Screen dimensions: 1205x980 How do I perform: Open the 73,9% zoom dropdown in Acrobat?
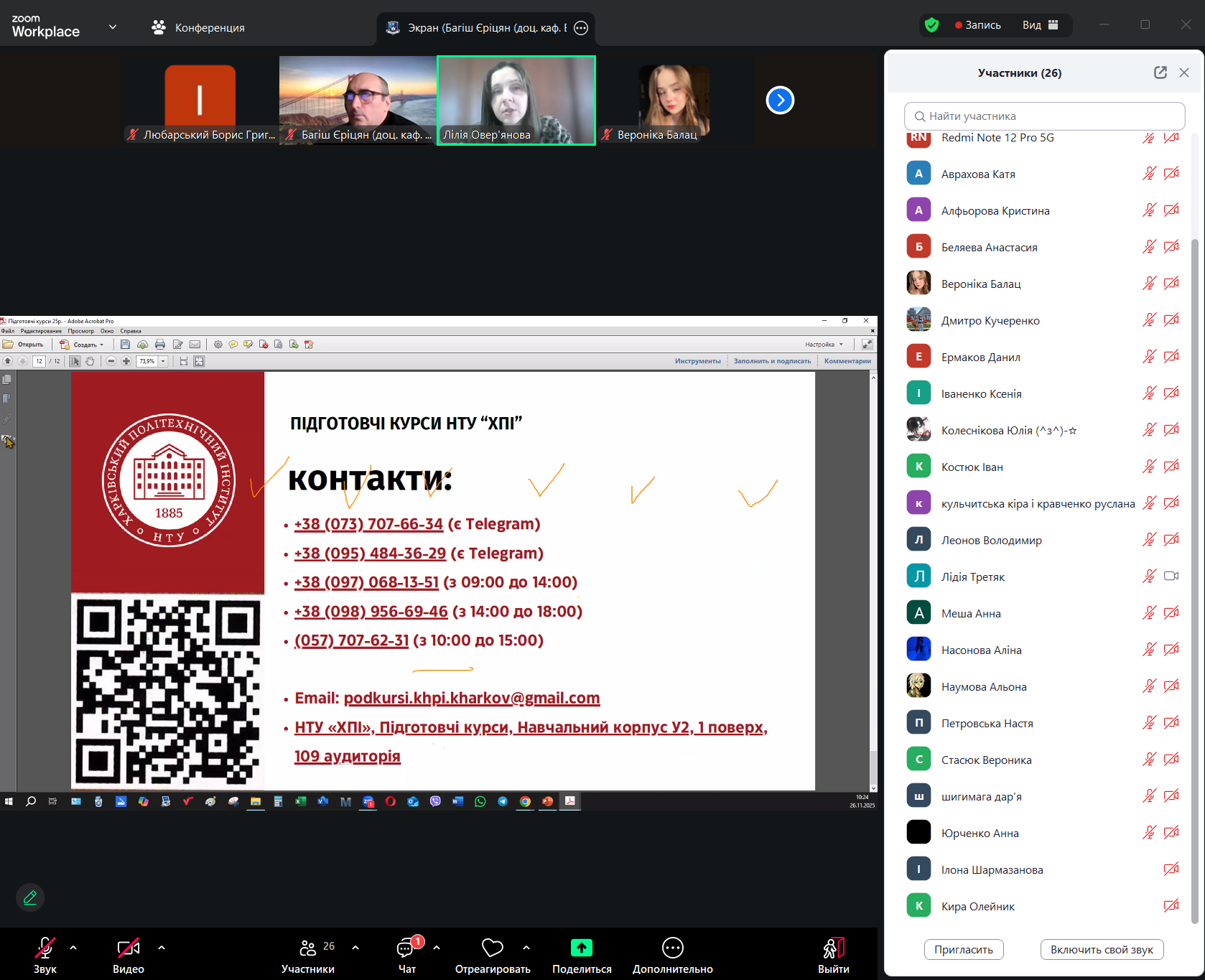click(164, 361)
